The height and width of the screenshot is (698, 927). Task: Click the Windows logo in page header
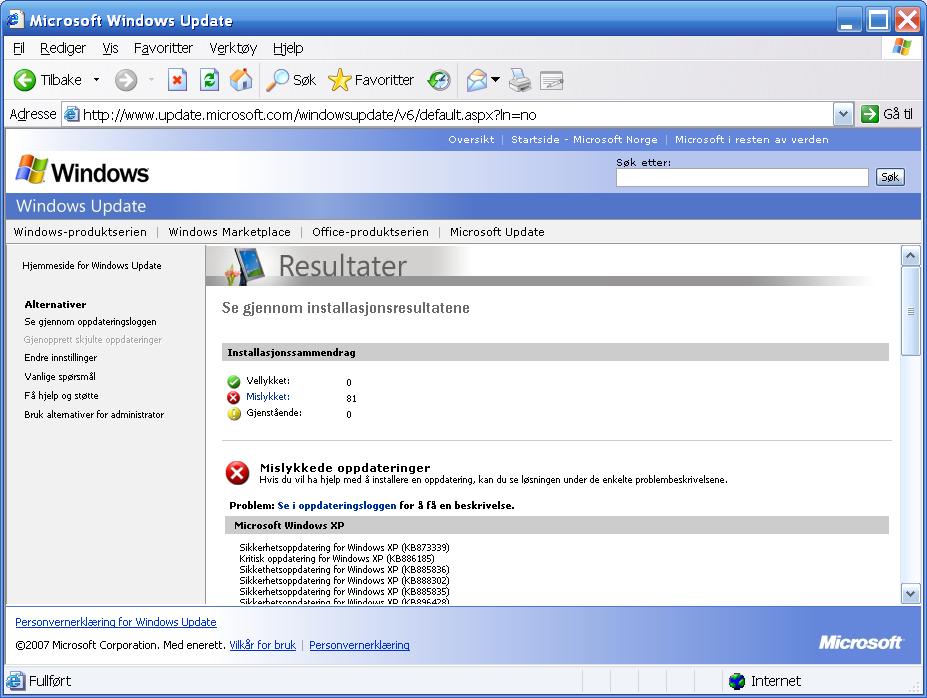[82, 171]
